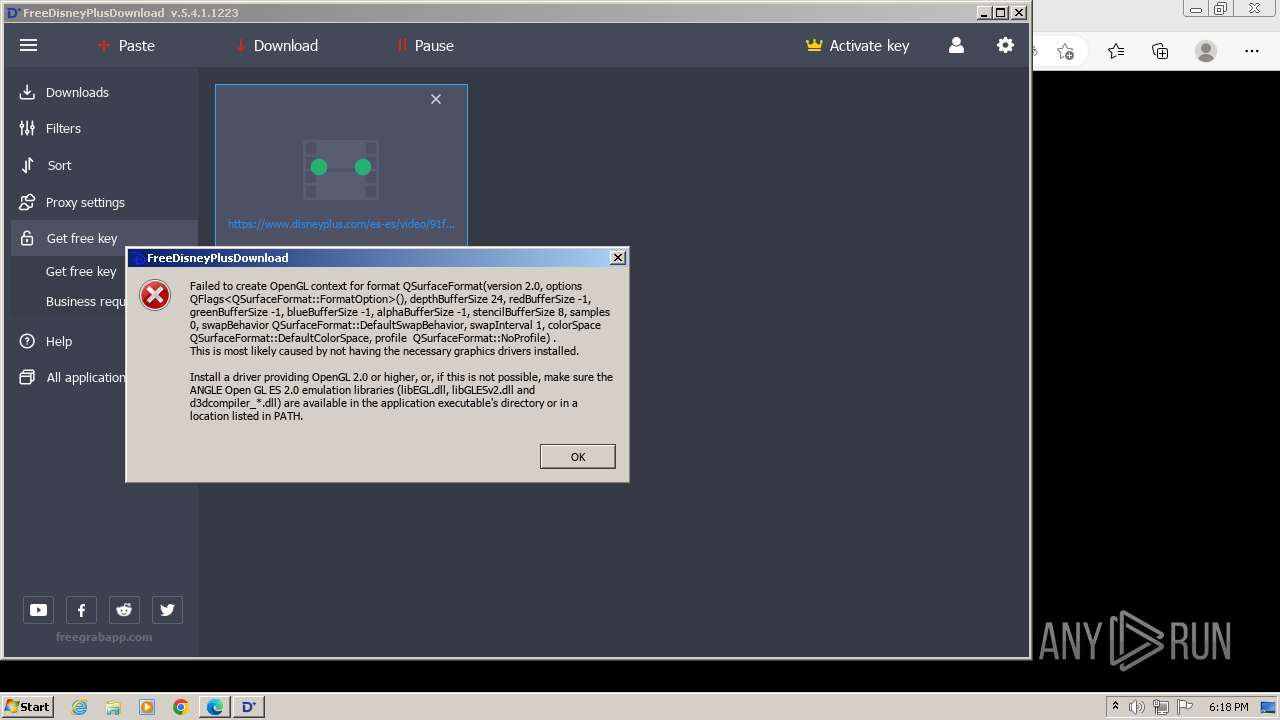The image size is (1280, 720).
Task: Click Edge add to favorites icon
Action: click(x=1065, y=51)
